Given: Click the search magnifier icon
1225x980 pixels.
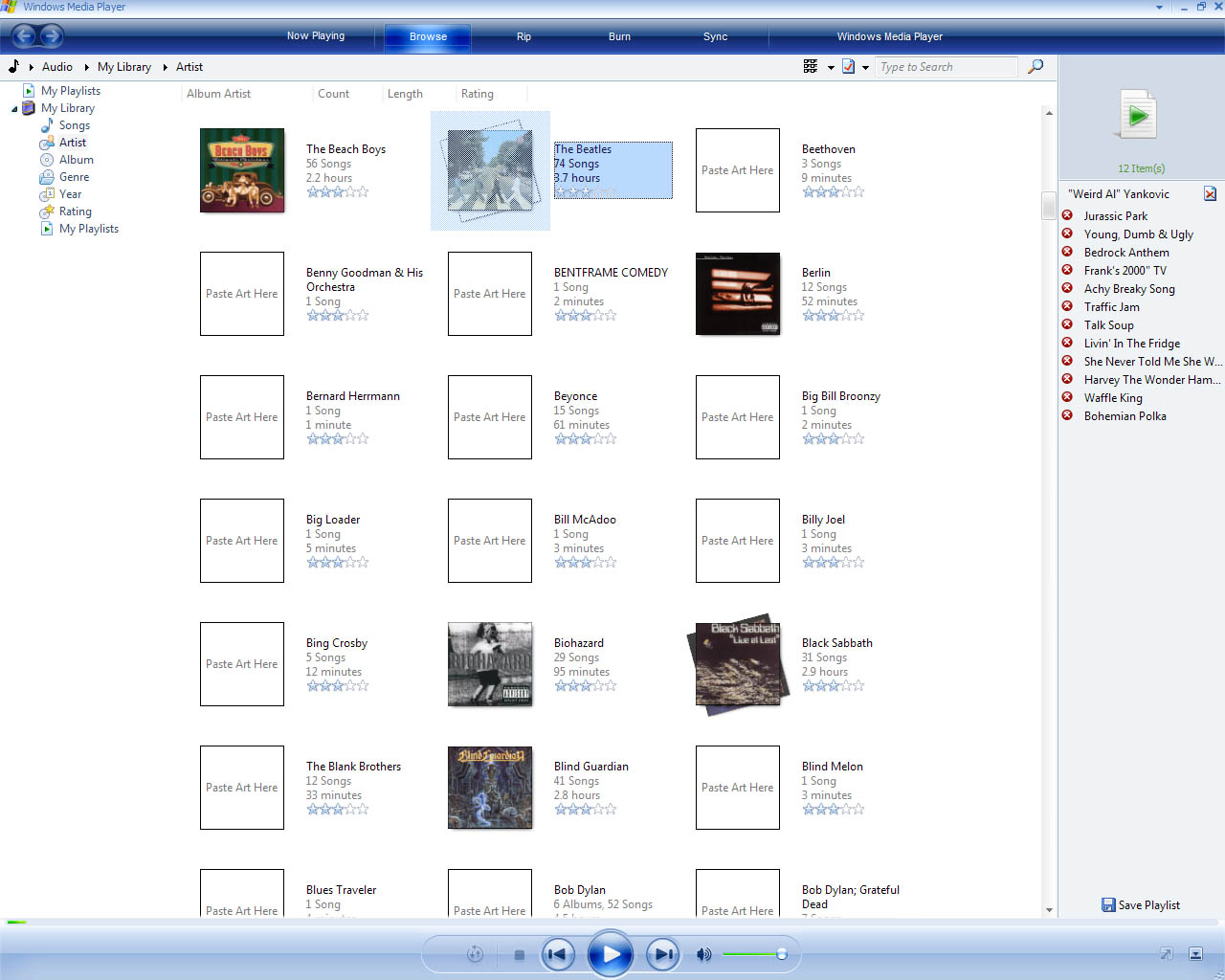Looking at the screenshot, I should click(x=1036, y=66).
